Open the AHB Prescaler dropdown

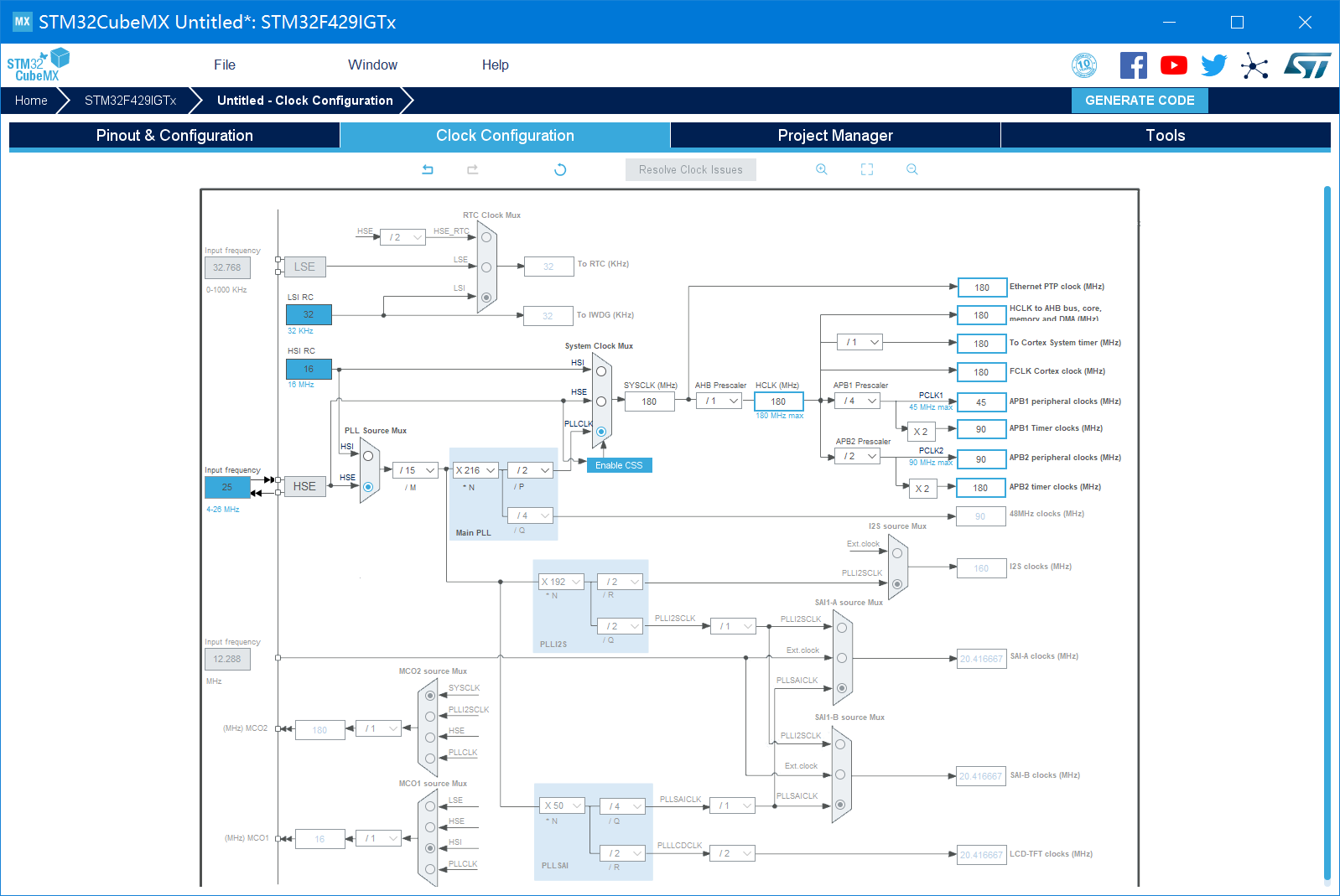(719, 401)
